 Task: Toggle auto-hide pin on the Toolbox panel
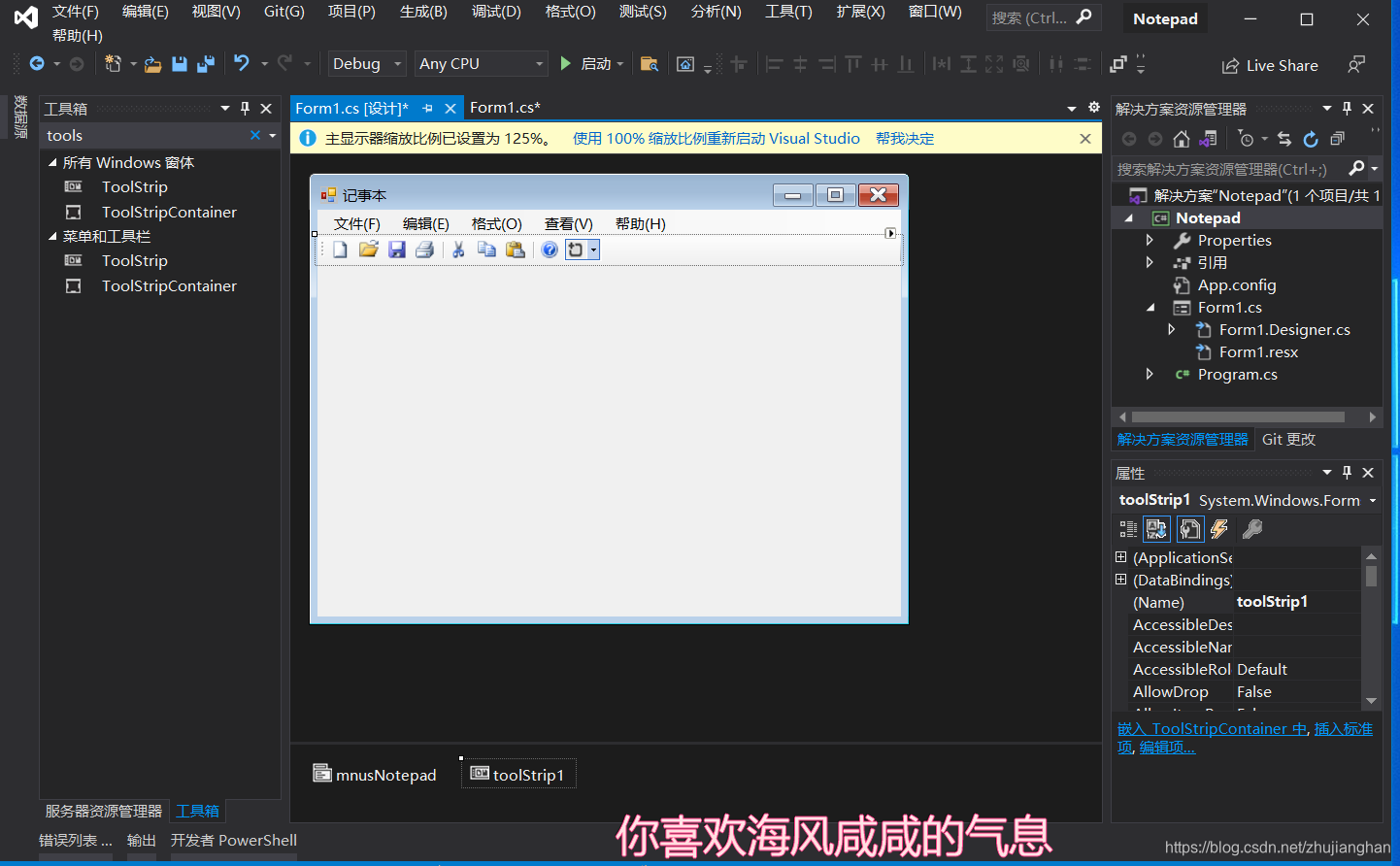point(246,108)
